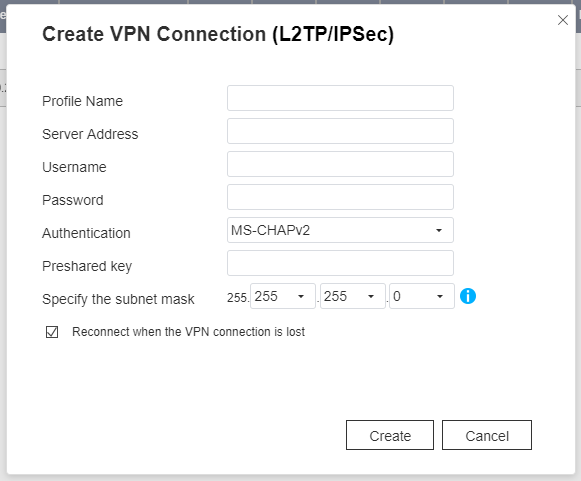Click the 'Reconnect when the VPN connection is lost' label
Image resolution: width=581 pixels, height=481 pixels.
click(188, 332)
